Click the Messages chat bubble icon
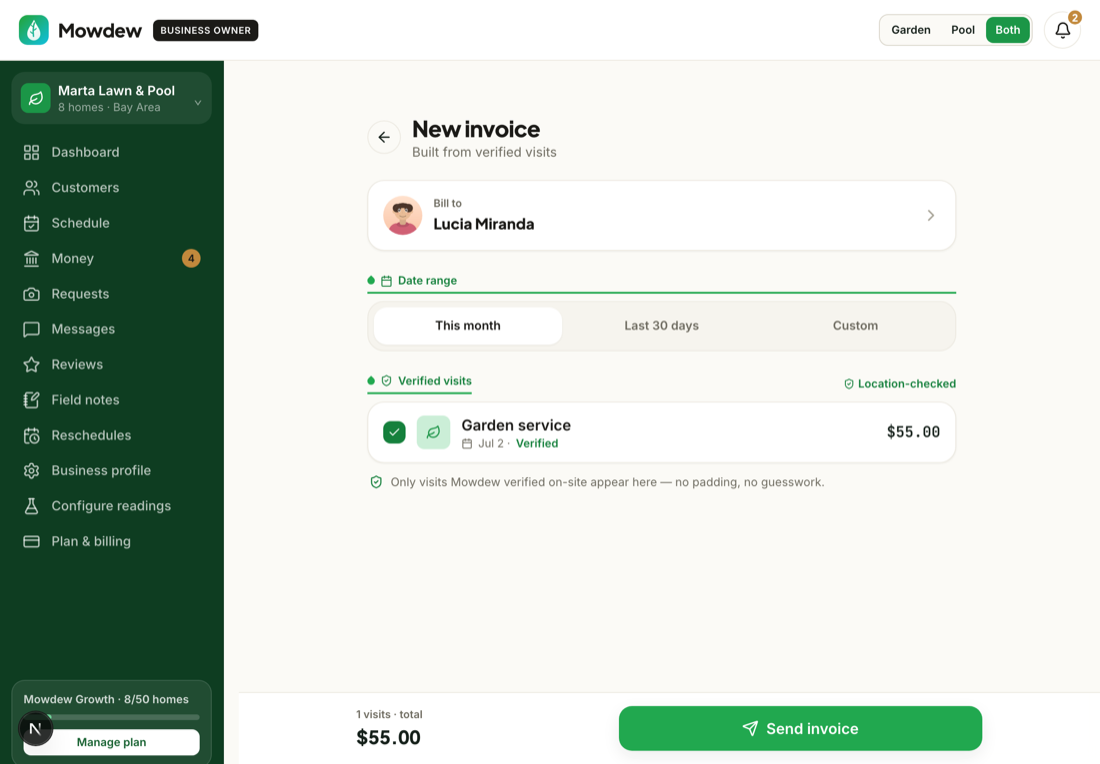 pyautogui.click(x=32, y=329)
